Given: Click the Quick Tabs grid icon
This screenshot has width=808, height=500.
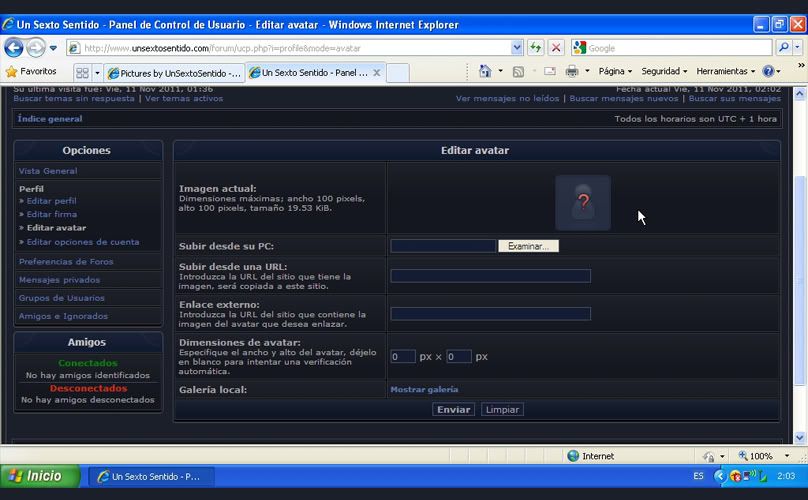Looking at the screenshot, I should [x=82, y=73].
